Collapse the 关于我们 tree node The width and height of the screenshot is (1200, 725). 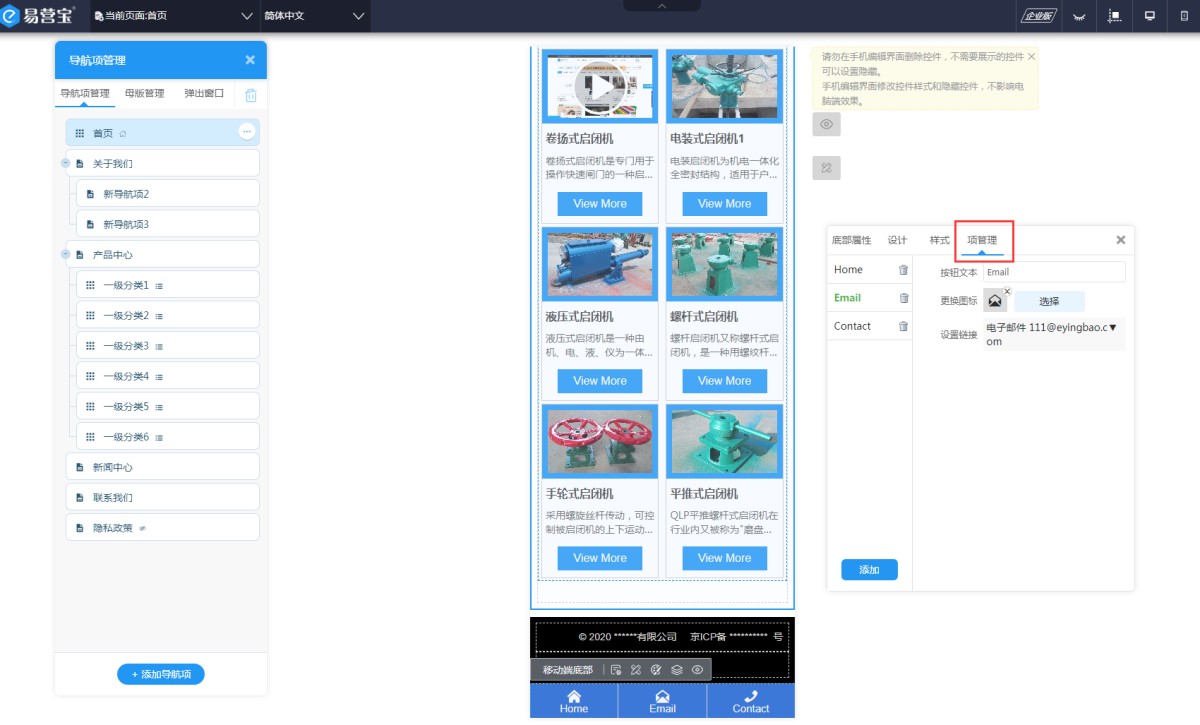pyautogui.click(x=65, y=163)
